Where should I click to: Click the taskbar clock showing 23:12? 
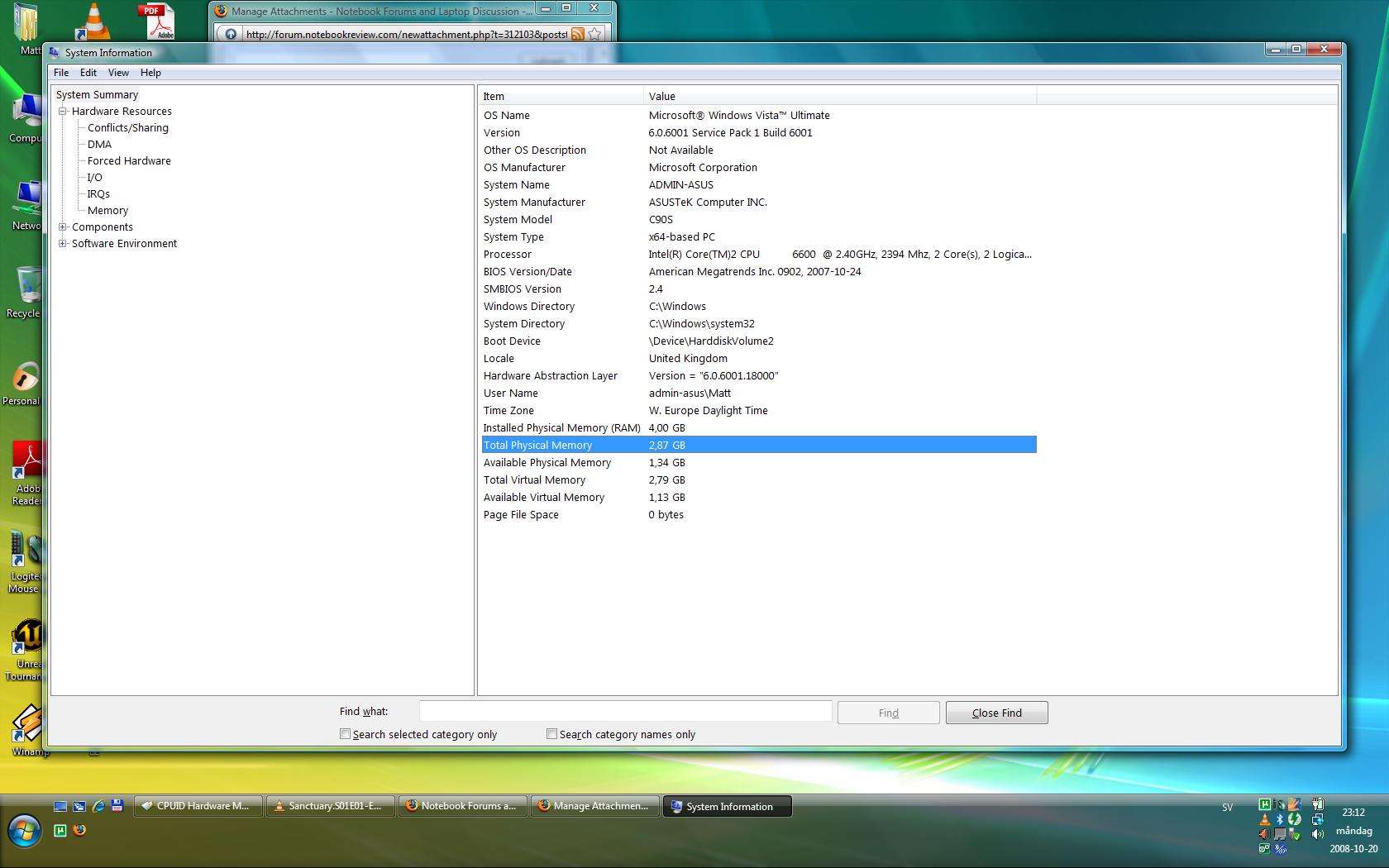point(1353,812)
